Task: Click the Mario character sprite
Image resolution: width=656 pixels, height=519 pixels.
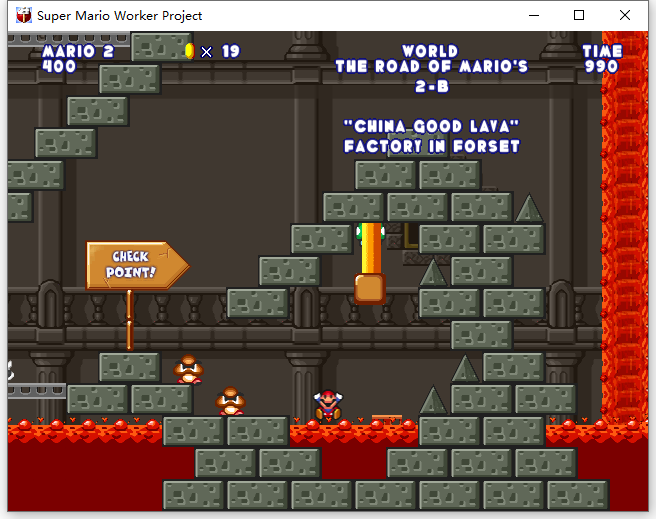Action: coord(328,405)
